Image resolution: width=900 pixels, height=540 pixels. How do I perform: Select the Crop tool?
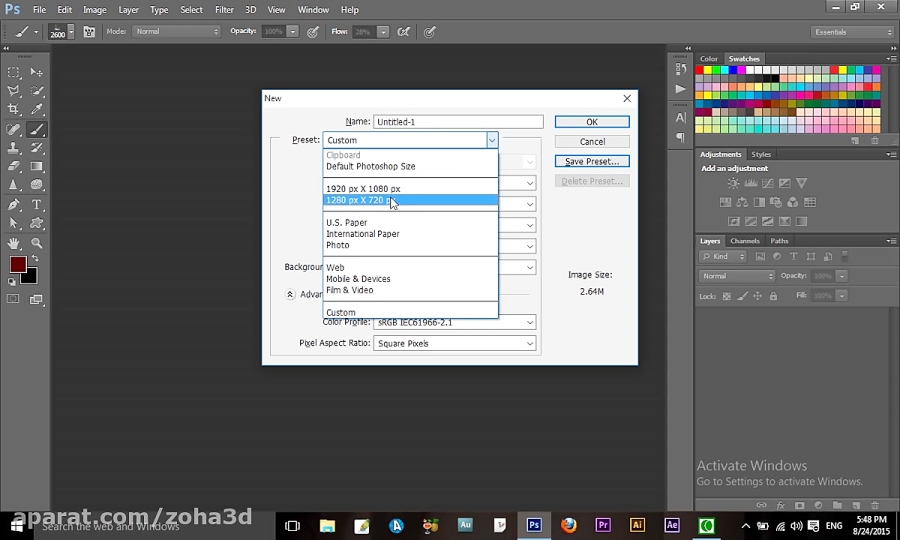tap(14, 109)
